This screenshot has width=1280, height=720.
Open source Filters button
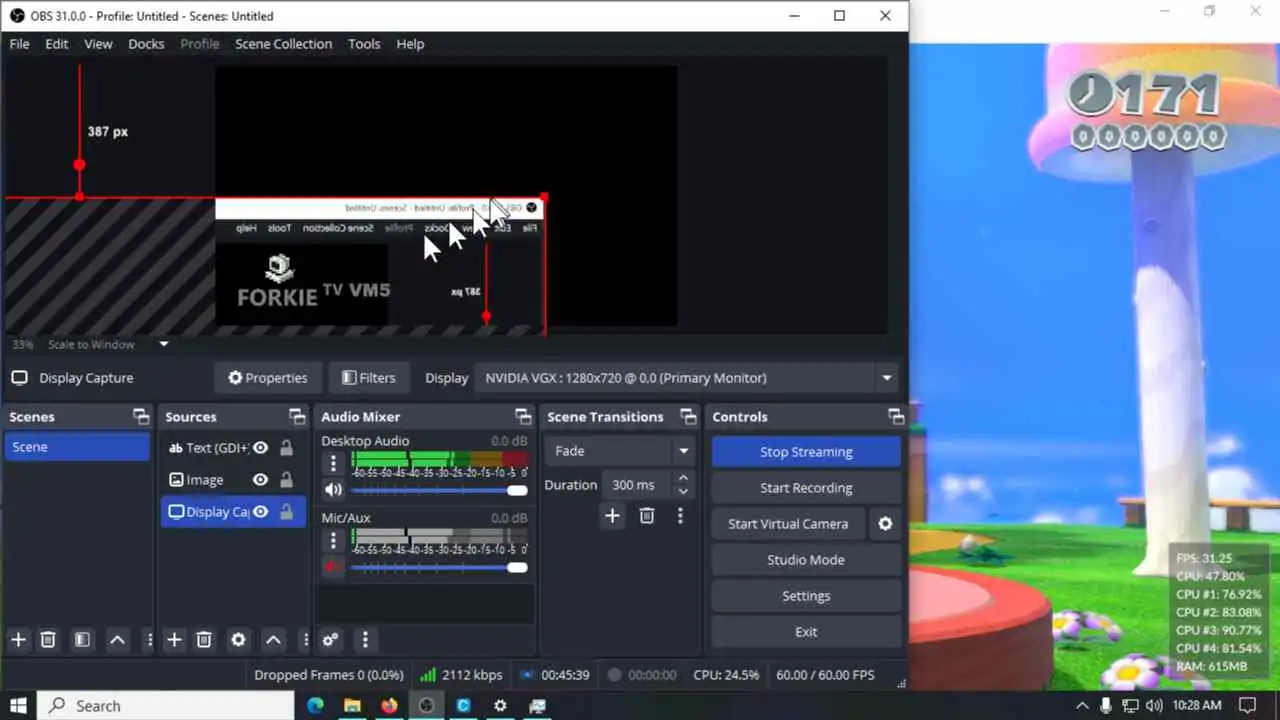369,378
